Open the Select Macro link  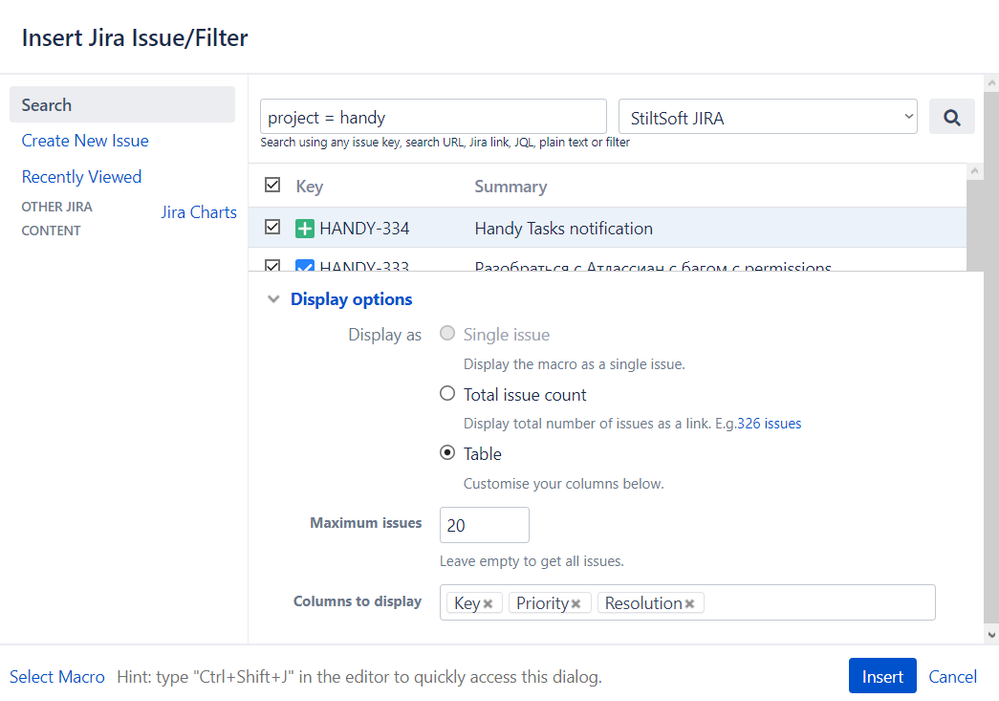(57, 677)
